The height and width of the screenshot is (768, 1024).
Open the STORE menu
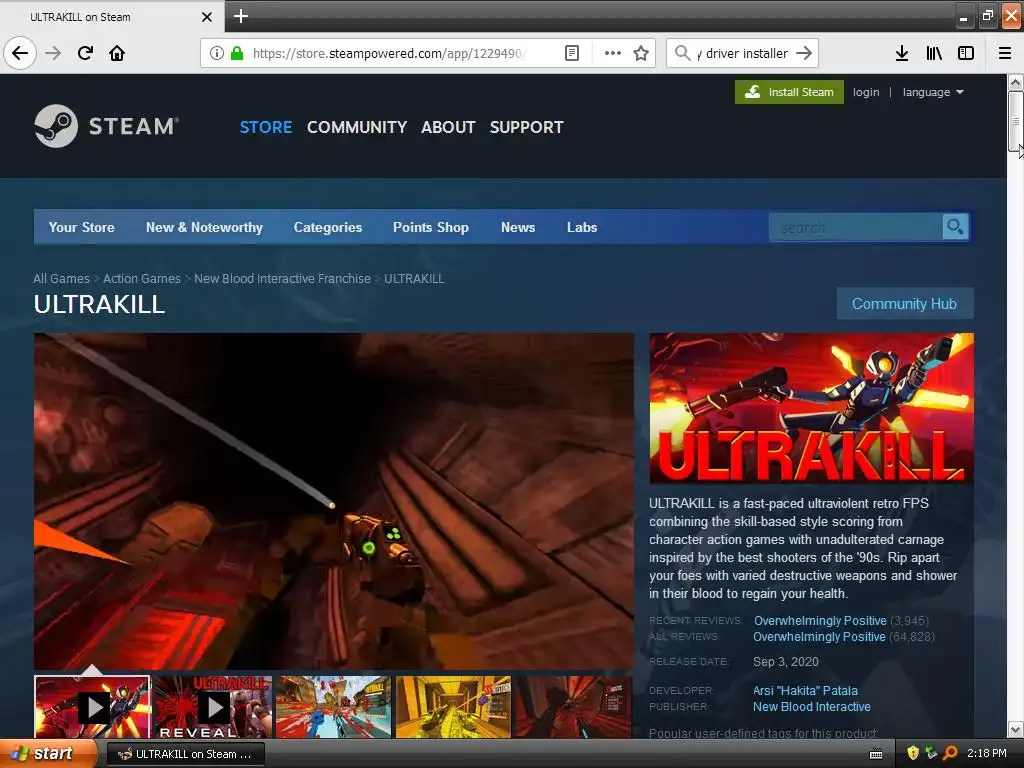[x=266, y=127]
